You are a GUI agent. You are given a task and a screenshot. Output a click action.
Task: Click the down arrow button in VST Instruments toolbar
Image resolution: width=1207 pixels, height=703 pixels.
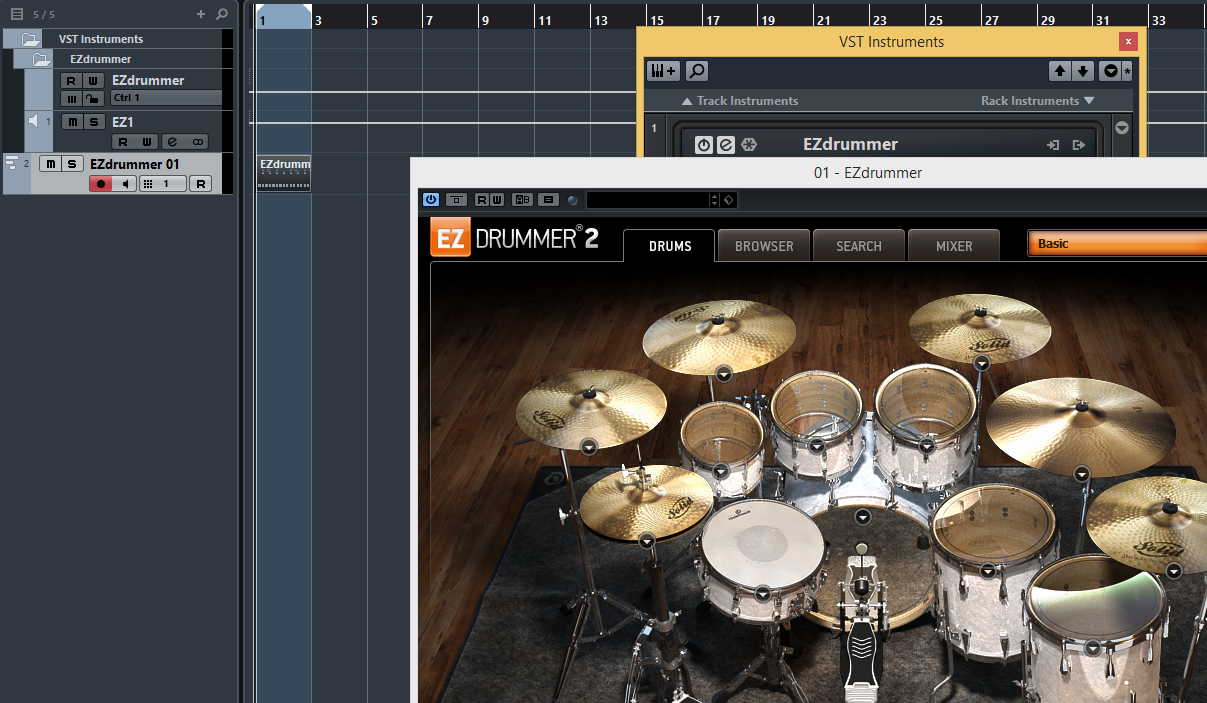1082,71
